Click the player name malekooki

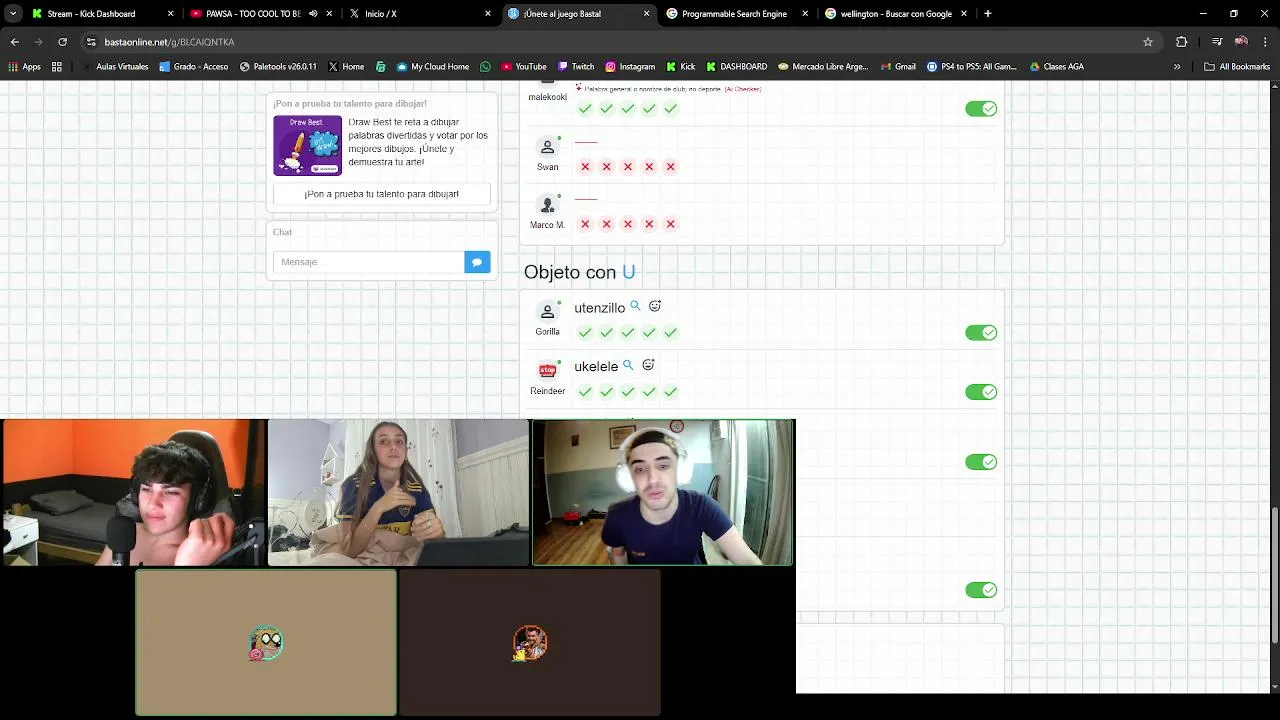(x=547, y=97)
